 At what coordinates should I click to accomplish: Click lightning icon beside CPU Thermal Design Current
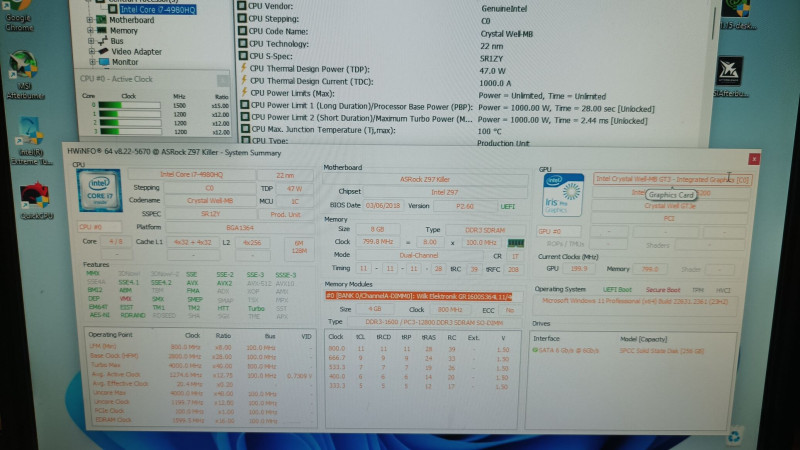pos(244,80)
